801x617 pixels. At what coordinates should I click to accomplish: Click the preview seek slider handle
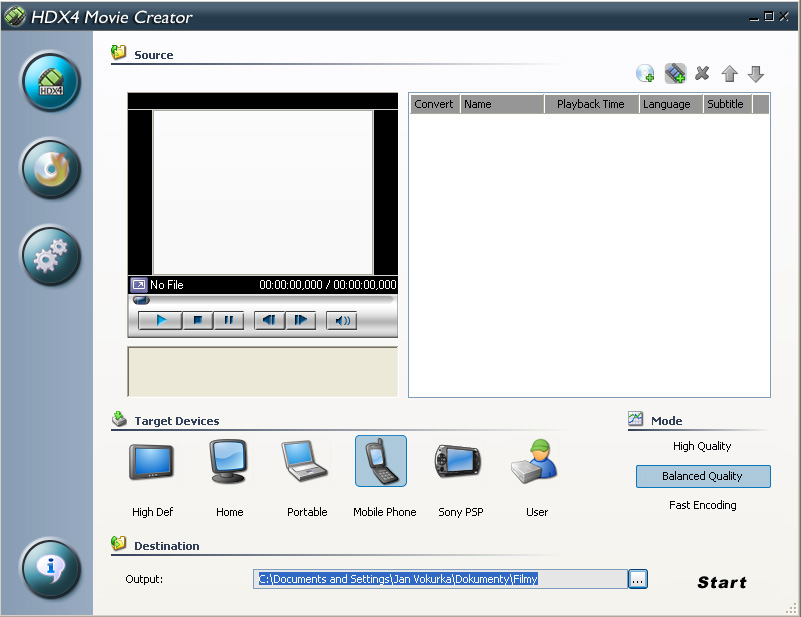point(141,300)
